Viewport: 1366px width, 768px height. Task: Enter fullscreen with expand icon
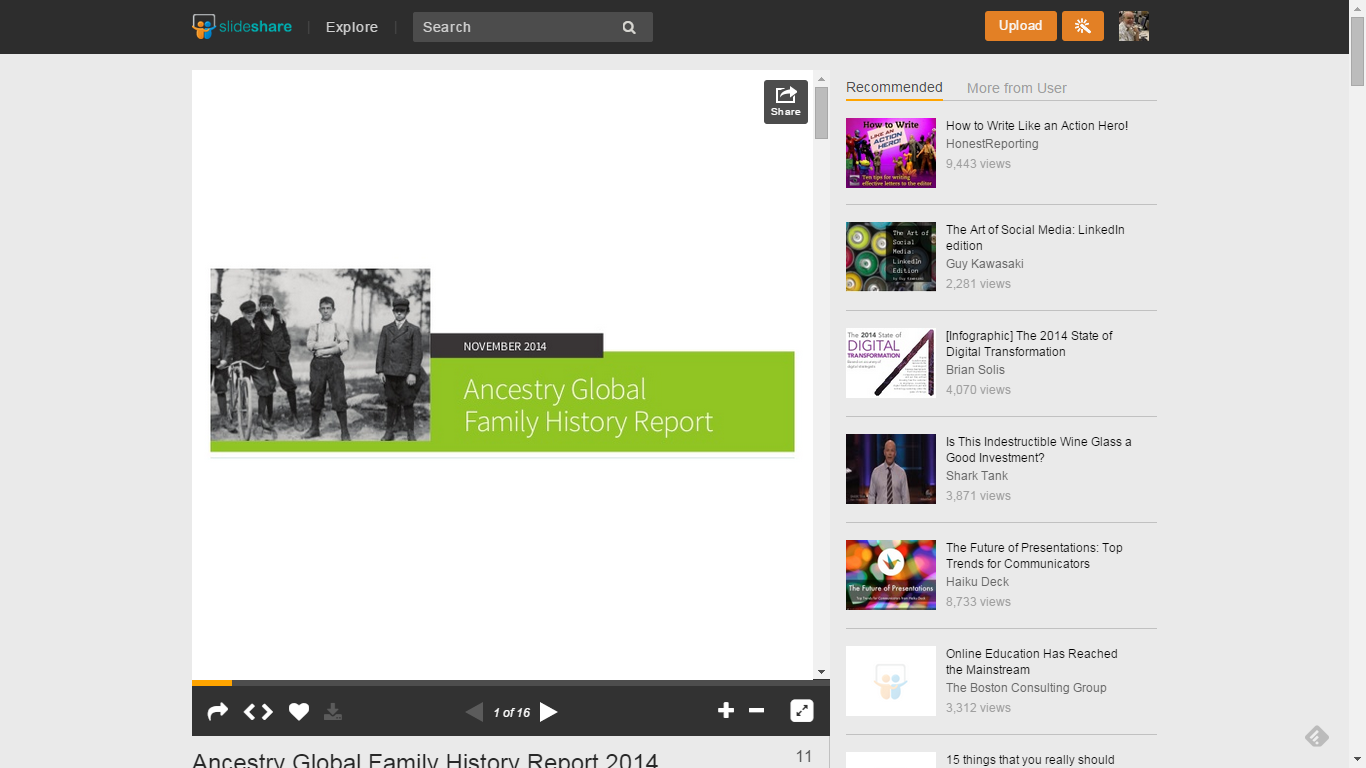[x=802, y=711]
